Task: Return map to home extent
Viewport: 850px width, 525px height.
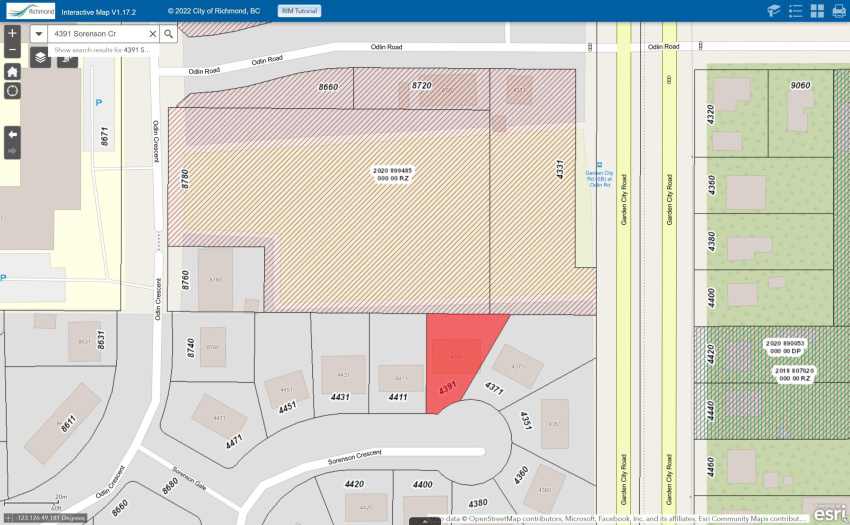Action: [x=12, y=72]
